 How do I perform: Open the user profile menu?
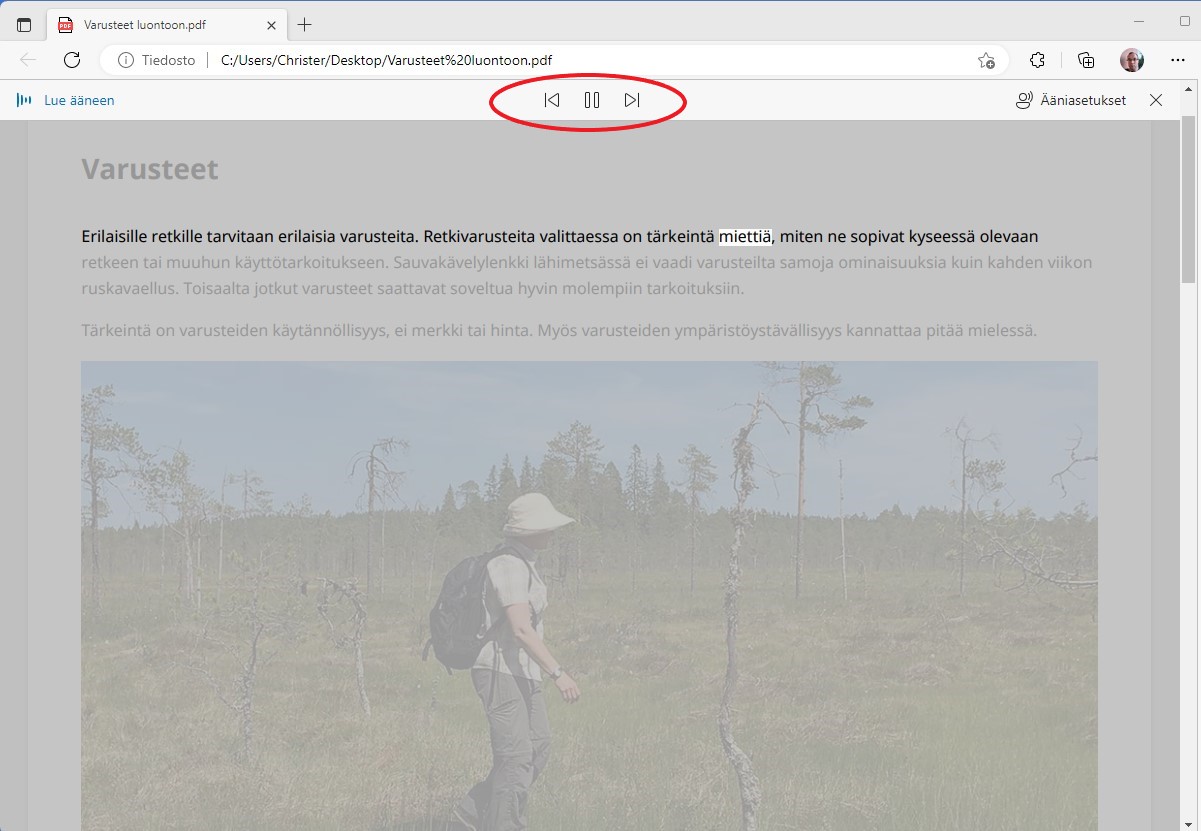point(1132,60)
